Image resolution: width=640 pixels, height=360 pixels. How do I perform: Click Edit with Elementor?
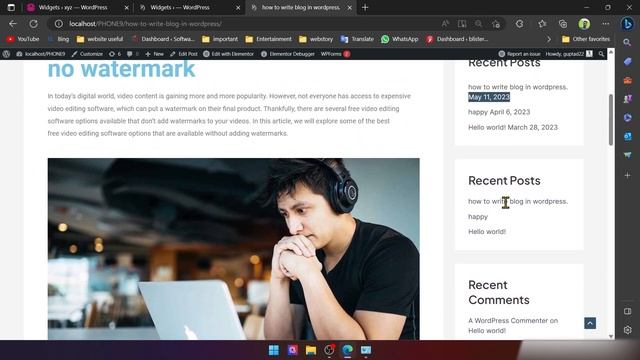tap(228, 54)
